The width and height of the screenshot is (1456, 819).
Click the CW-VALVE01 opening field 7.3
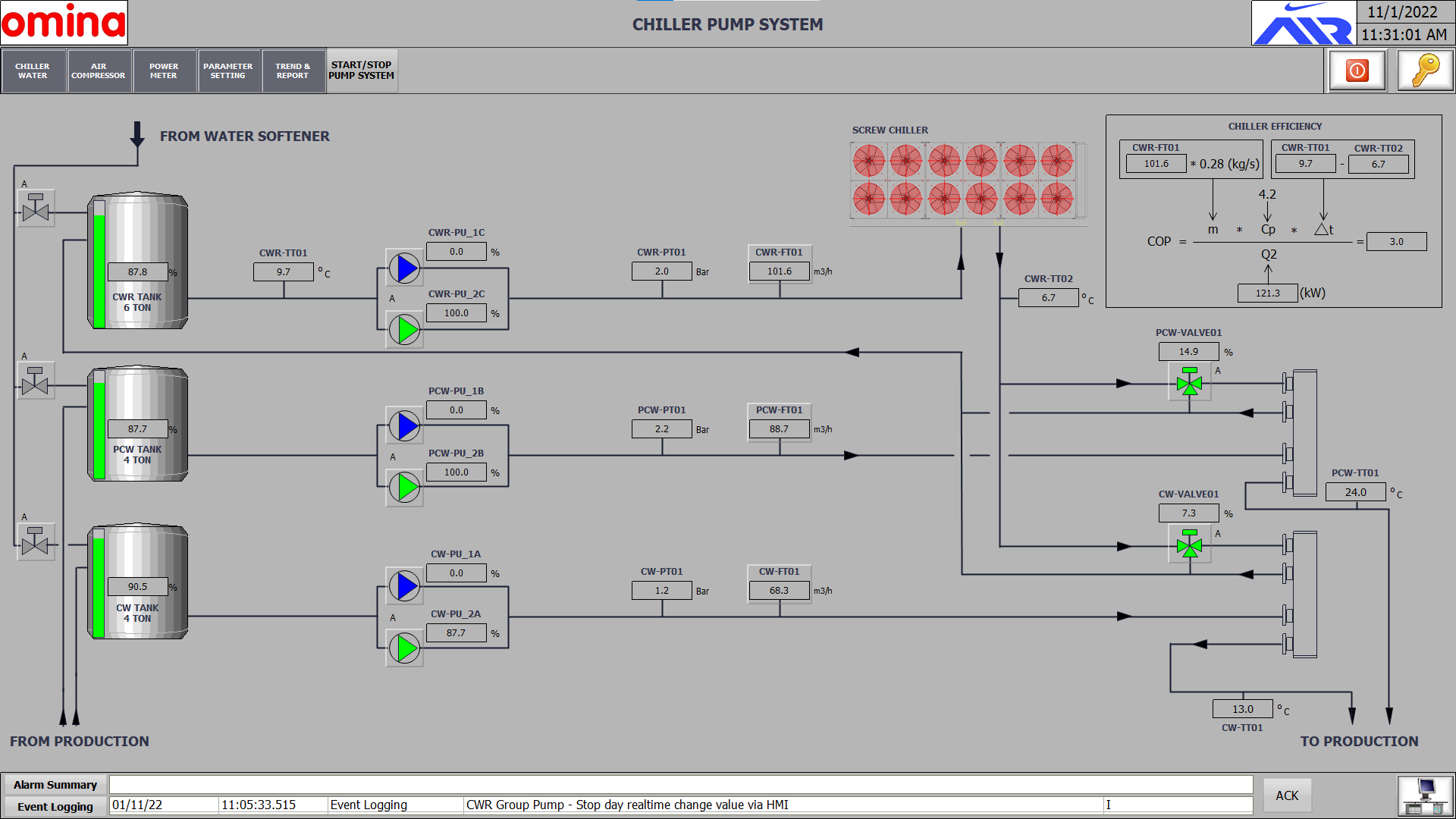tap(1189, 513)
